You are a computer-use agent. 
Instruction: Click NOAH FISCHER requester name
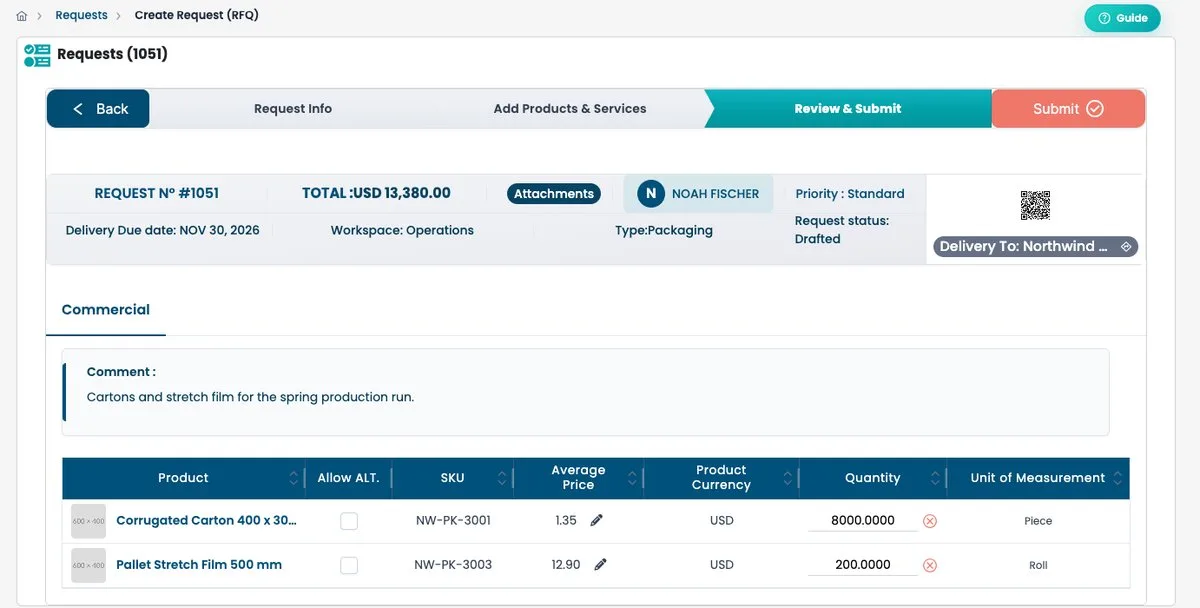pyautogui.click(x=715, y=194)
